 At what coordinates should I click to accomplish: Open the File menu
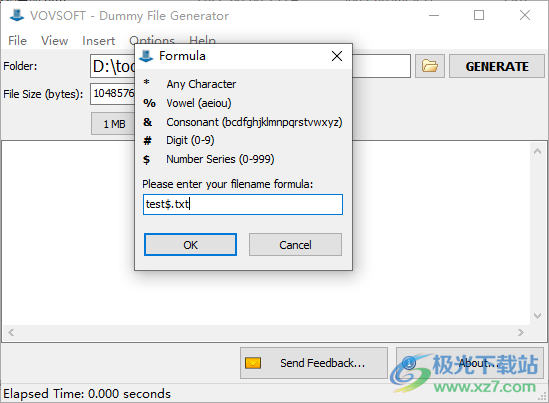(x=17, y=41)
